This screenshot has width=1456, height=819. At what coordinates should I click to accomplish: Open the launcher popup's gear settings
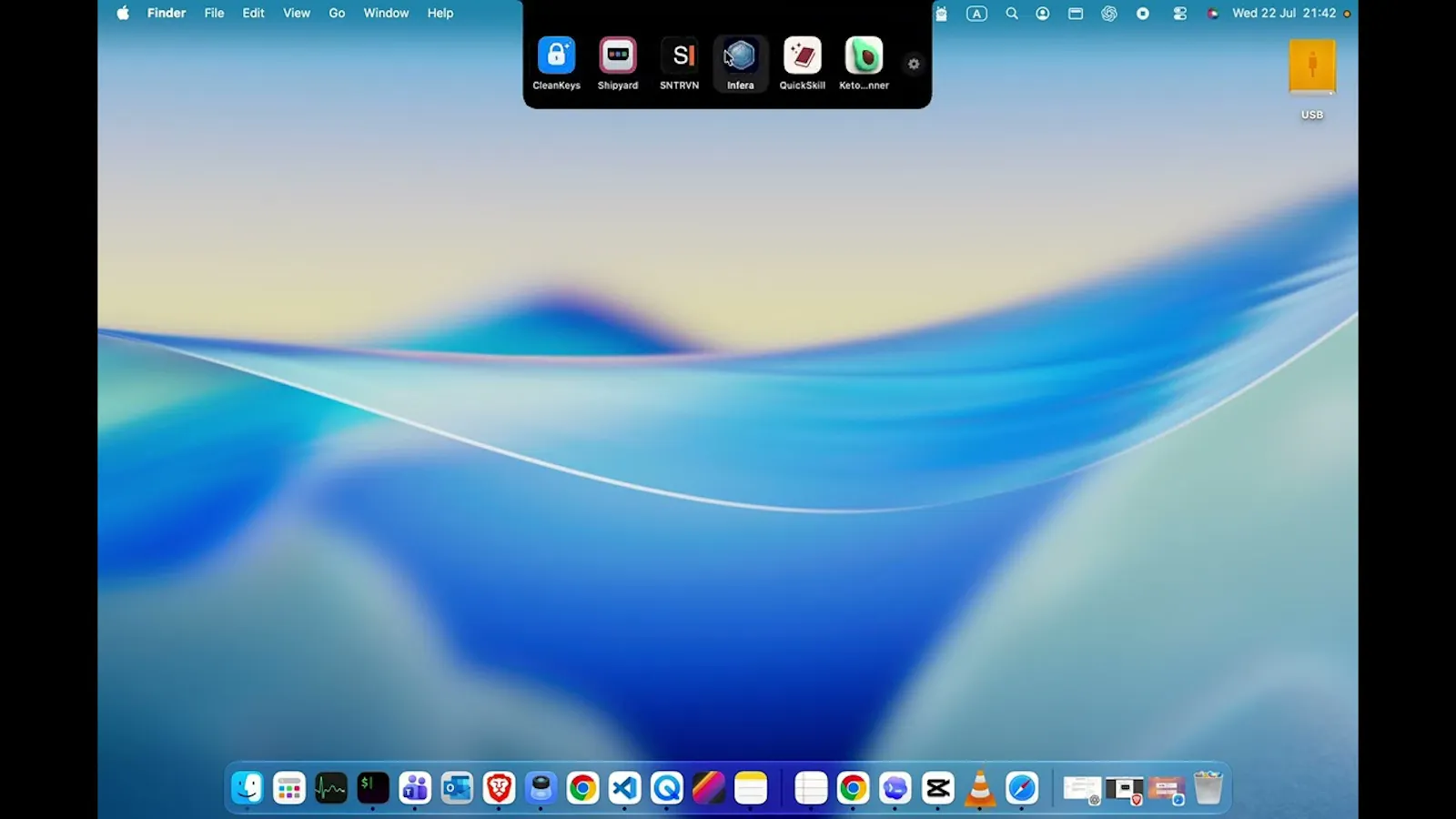(914, 64)
